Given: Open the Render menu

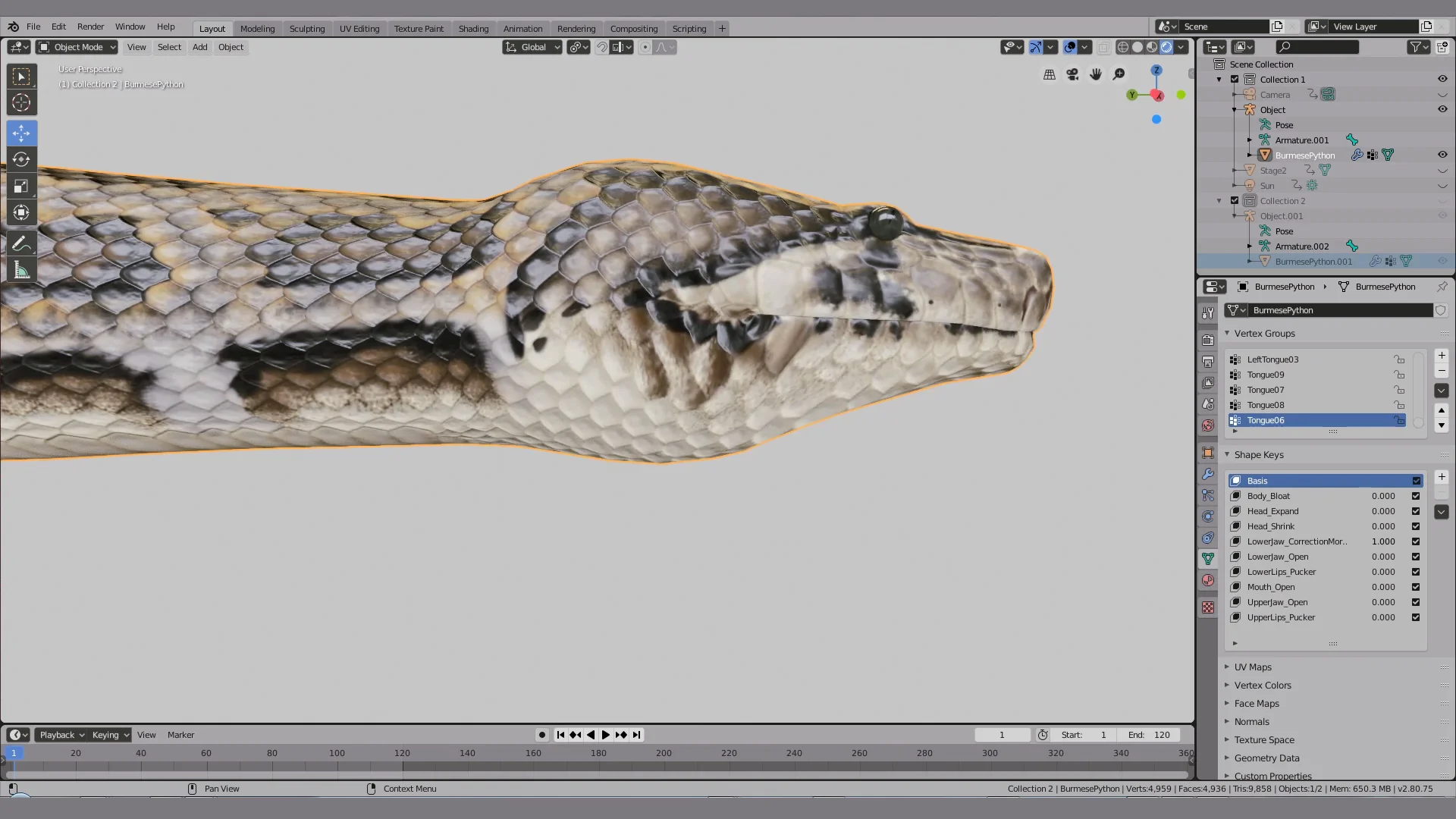Looking at the screenshot, I should click(90, 27).
